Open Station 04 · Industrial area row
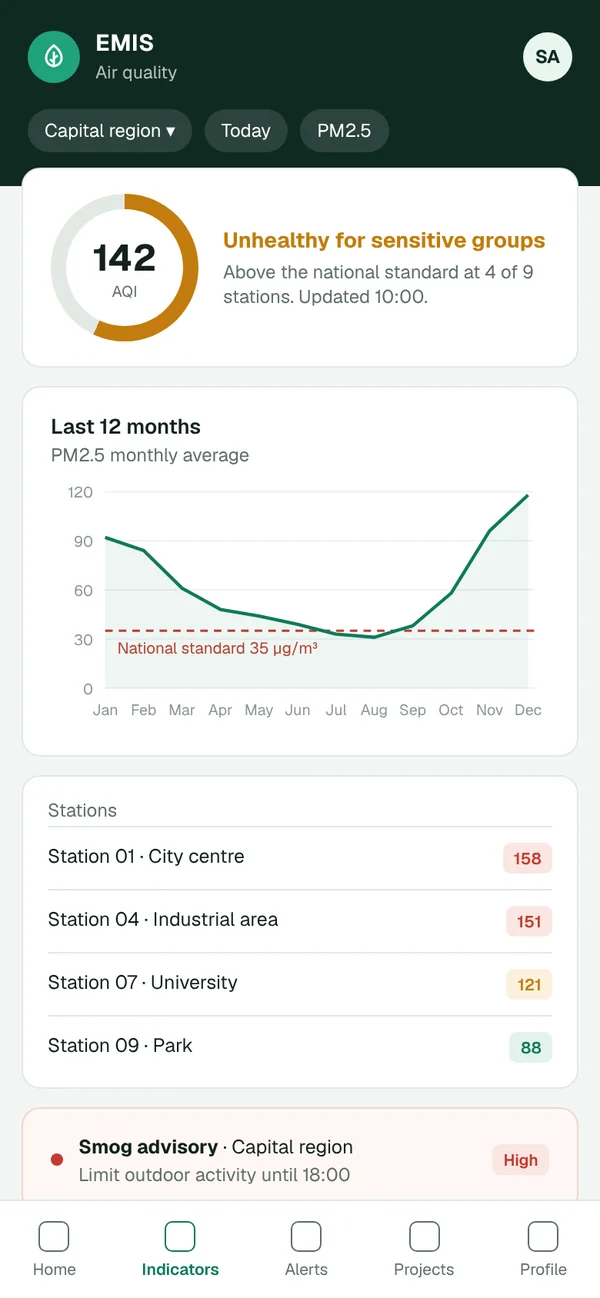600x1298 pixels. tap(300, 921)
